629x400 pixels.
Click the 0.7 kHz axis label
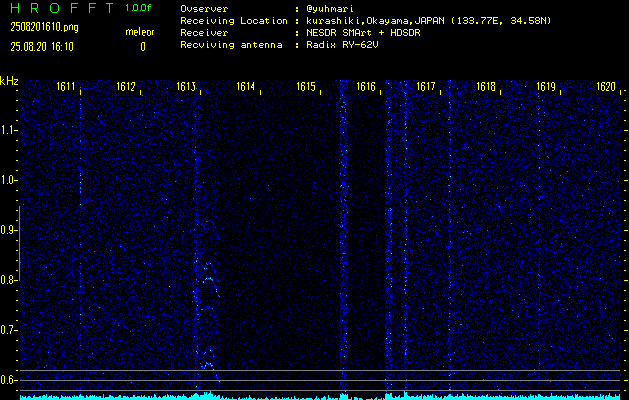tap(7, 330)
